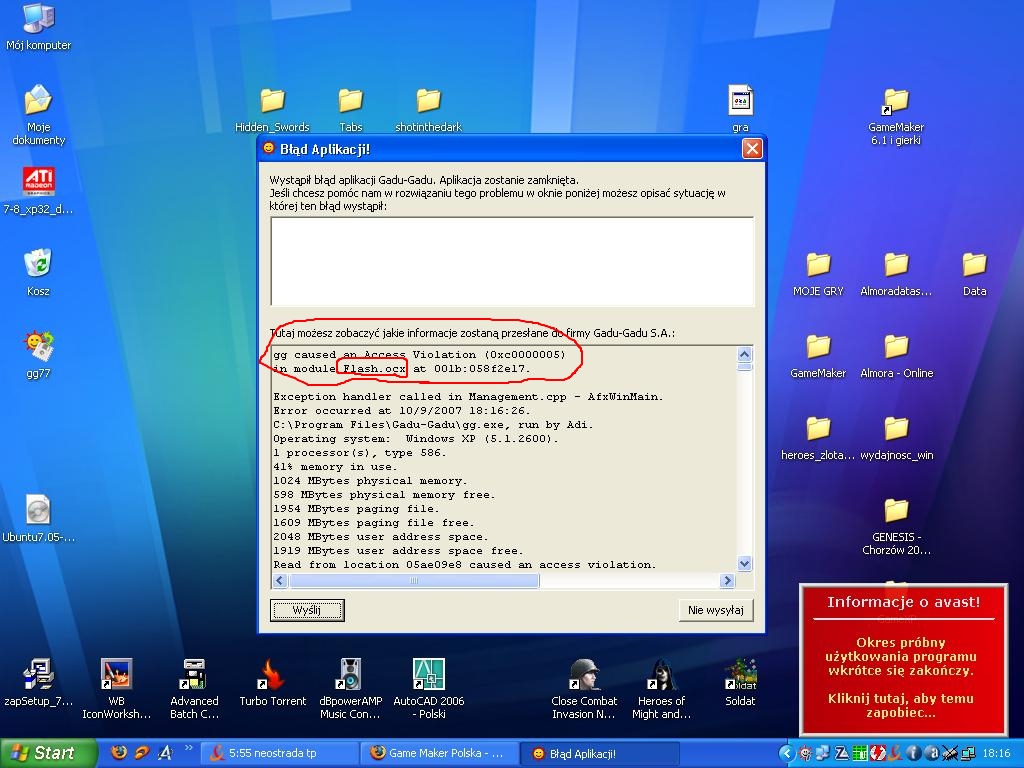Select the AutoCAD 2006 Polski shortcut
Viewport: 1024px width, 768px height.
pos(428,675)
